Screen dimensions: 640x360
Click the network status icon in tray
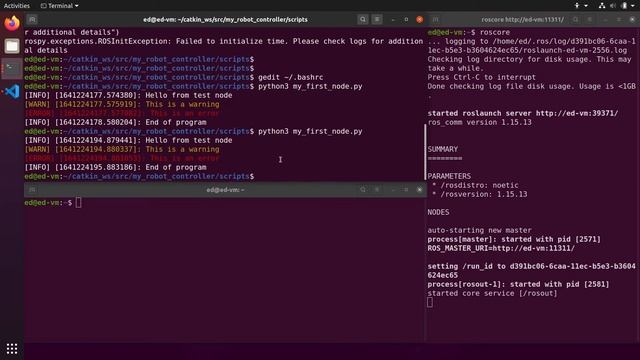602,6
